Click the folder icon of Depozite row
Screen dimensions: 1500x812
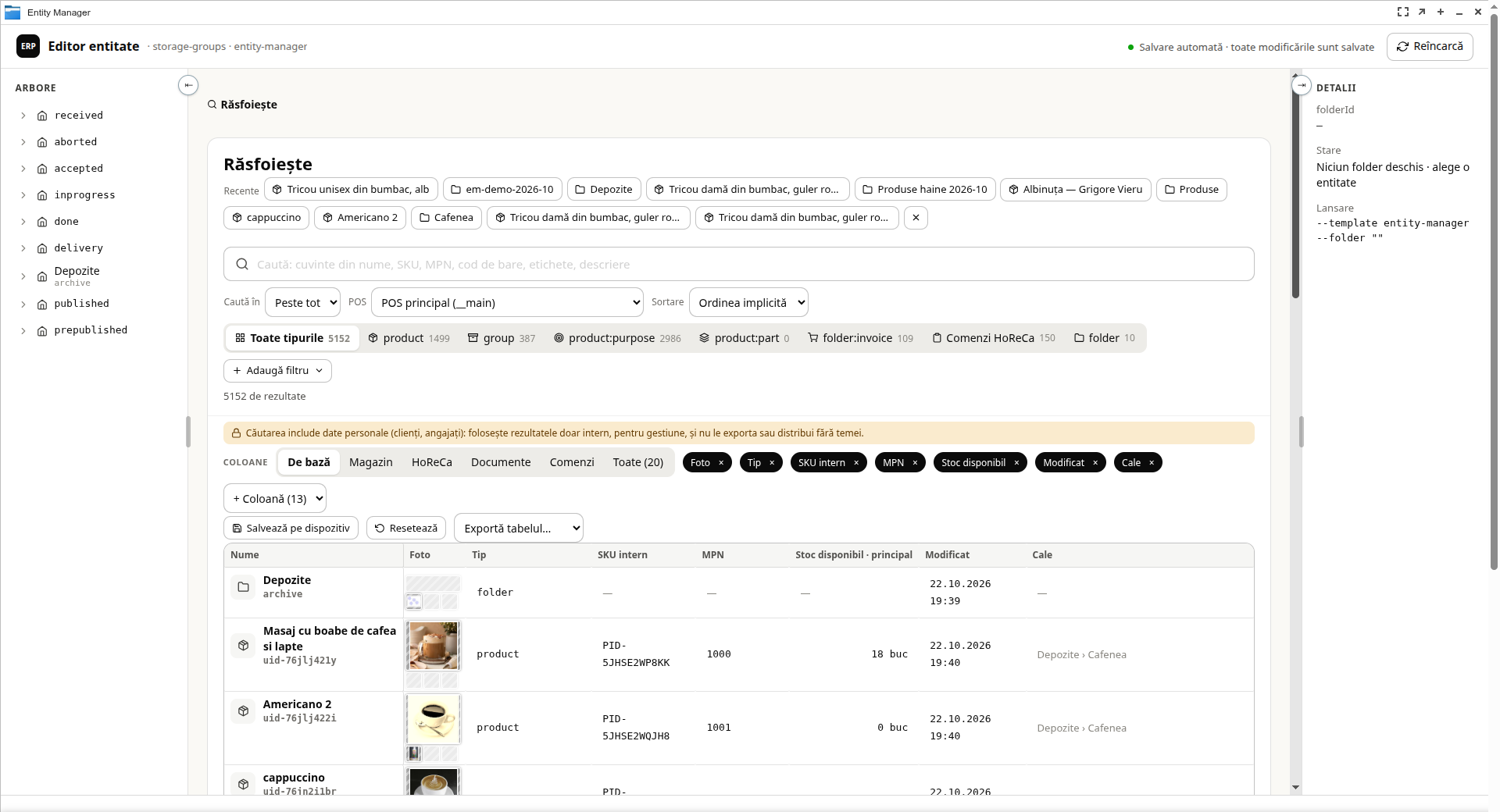(x=243, y=587)
